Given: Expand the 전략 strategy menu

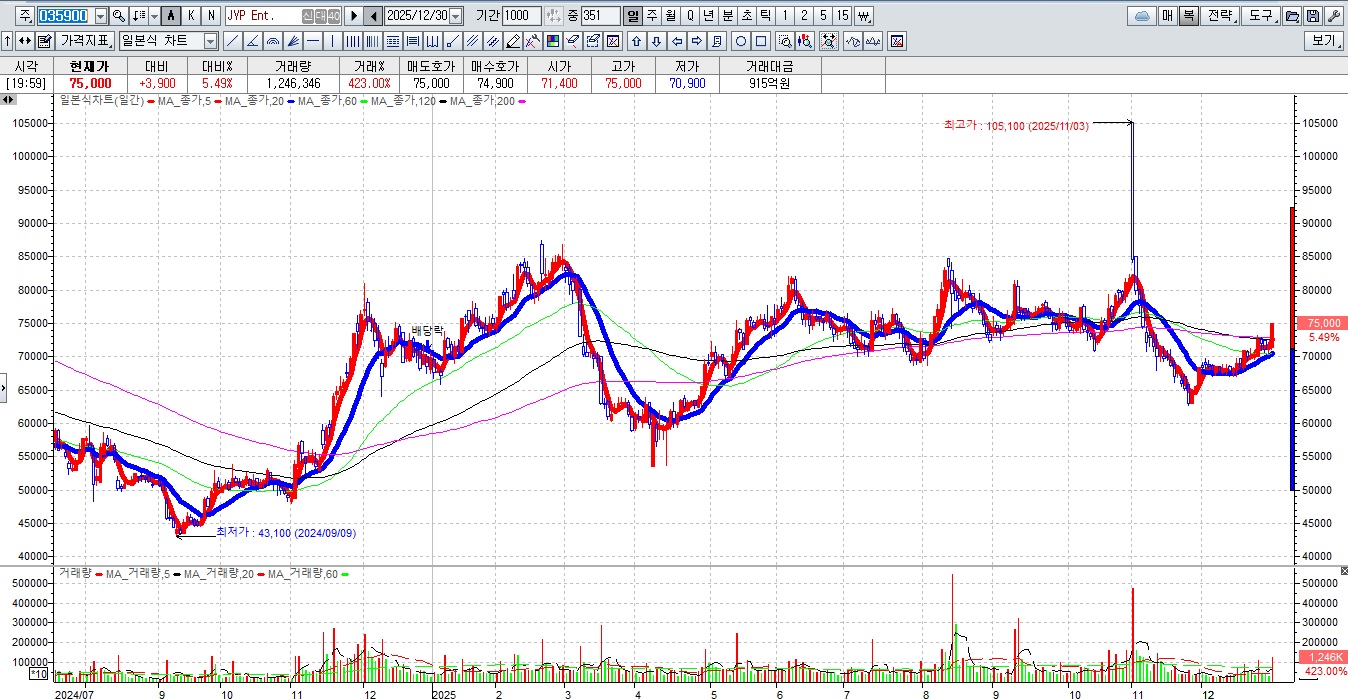Looking at the screenshot, I should (1220, 16).
